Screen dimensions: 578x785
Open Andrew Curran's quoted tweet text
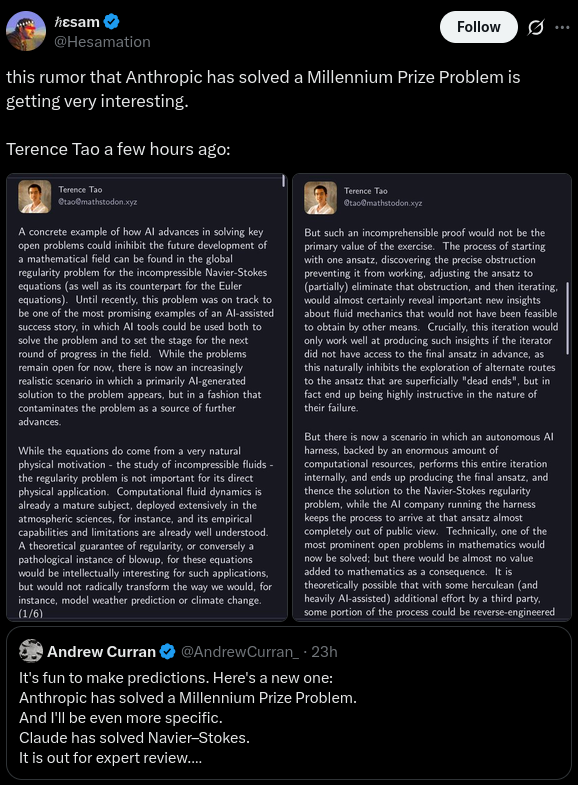188,717
